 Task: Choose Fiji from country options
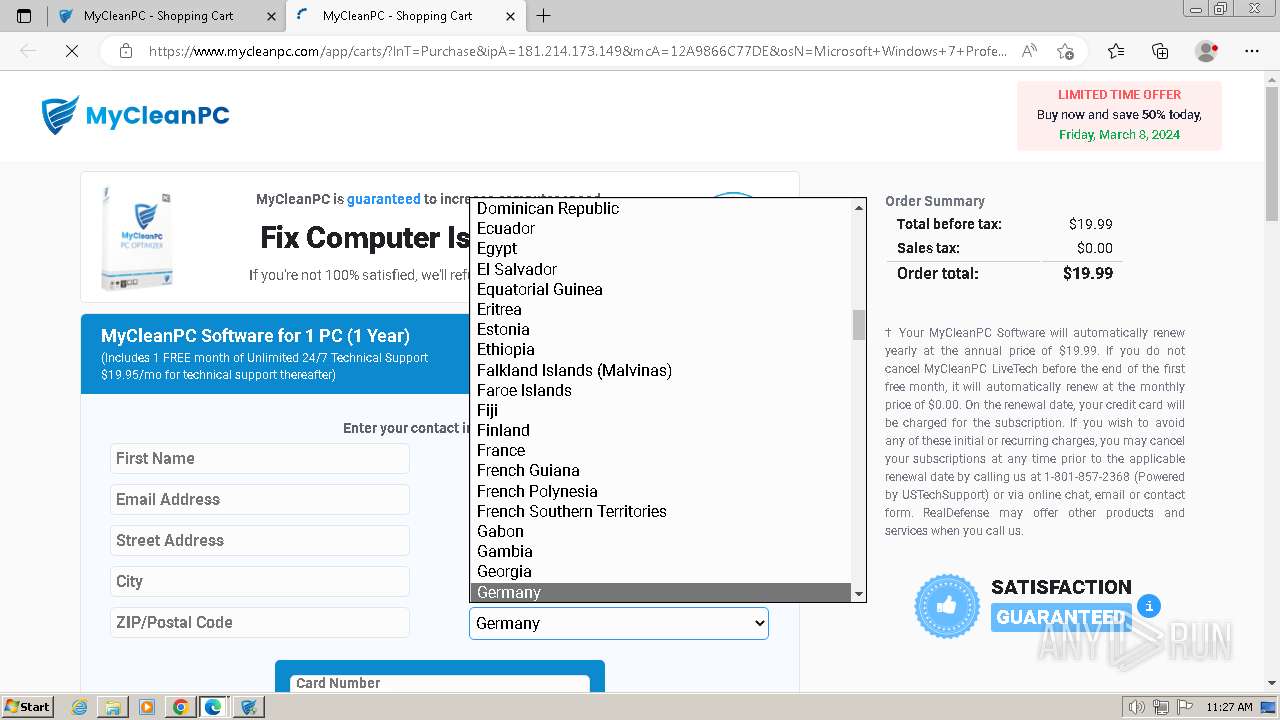click(x=660, y=410)
